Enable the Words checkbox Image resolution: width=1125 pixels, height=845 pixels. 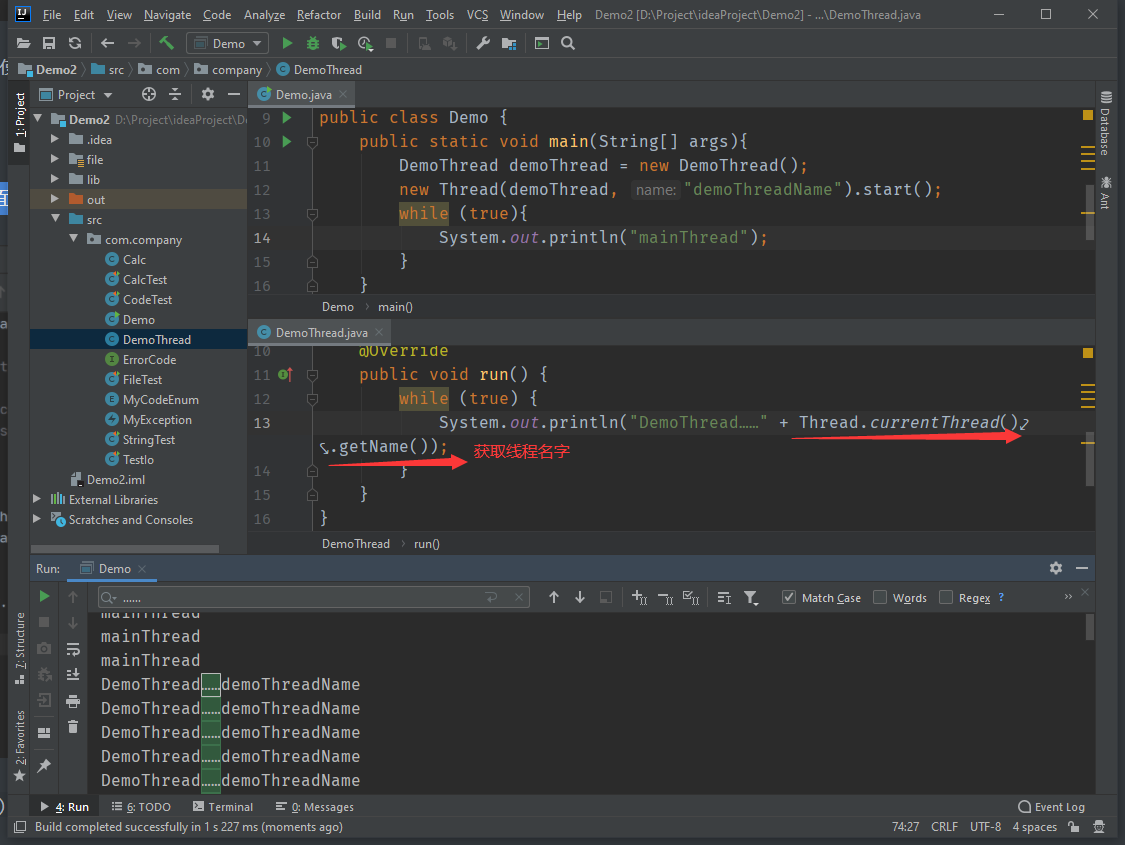(880, 597)
